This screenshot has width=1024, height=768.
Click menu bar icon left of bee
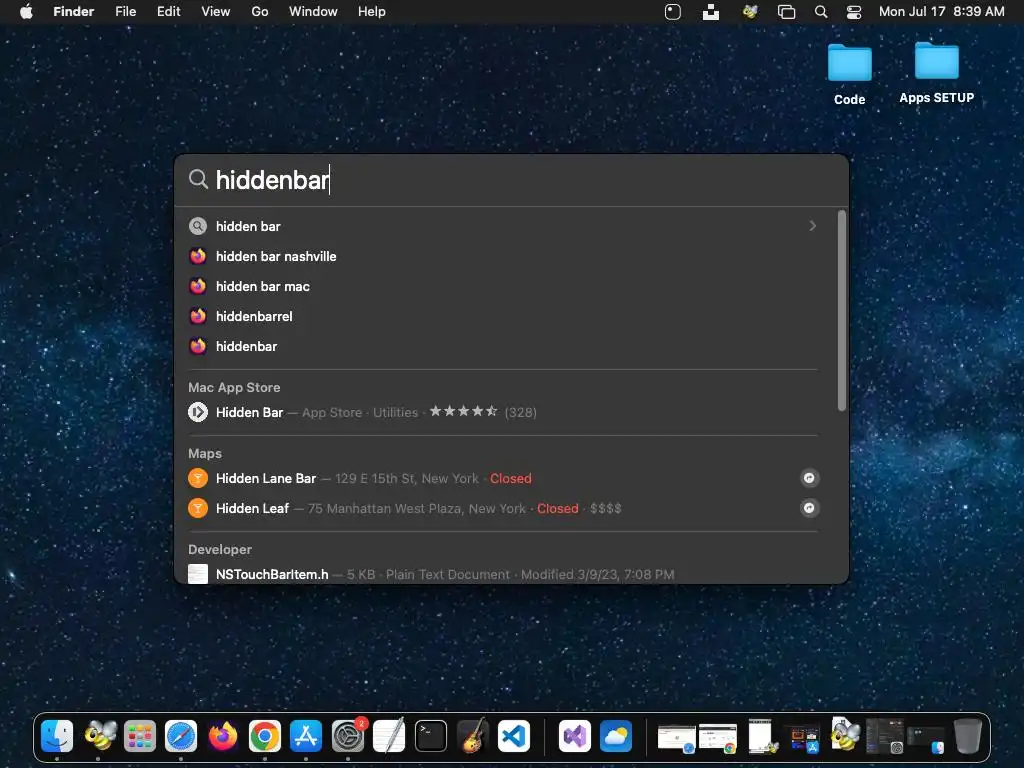click(711, 12)
